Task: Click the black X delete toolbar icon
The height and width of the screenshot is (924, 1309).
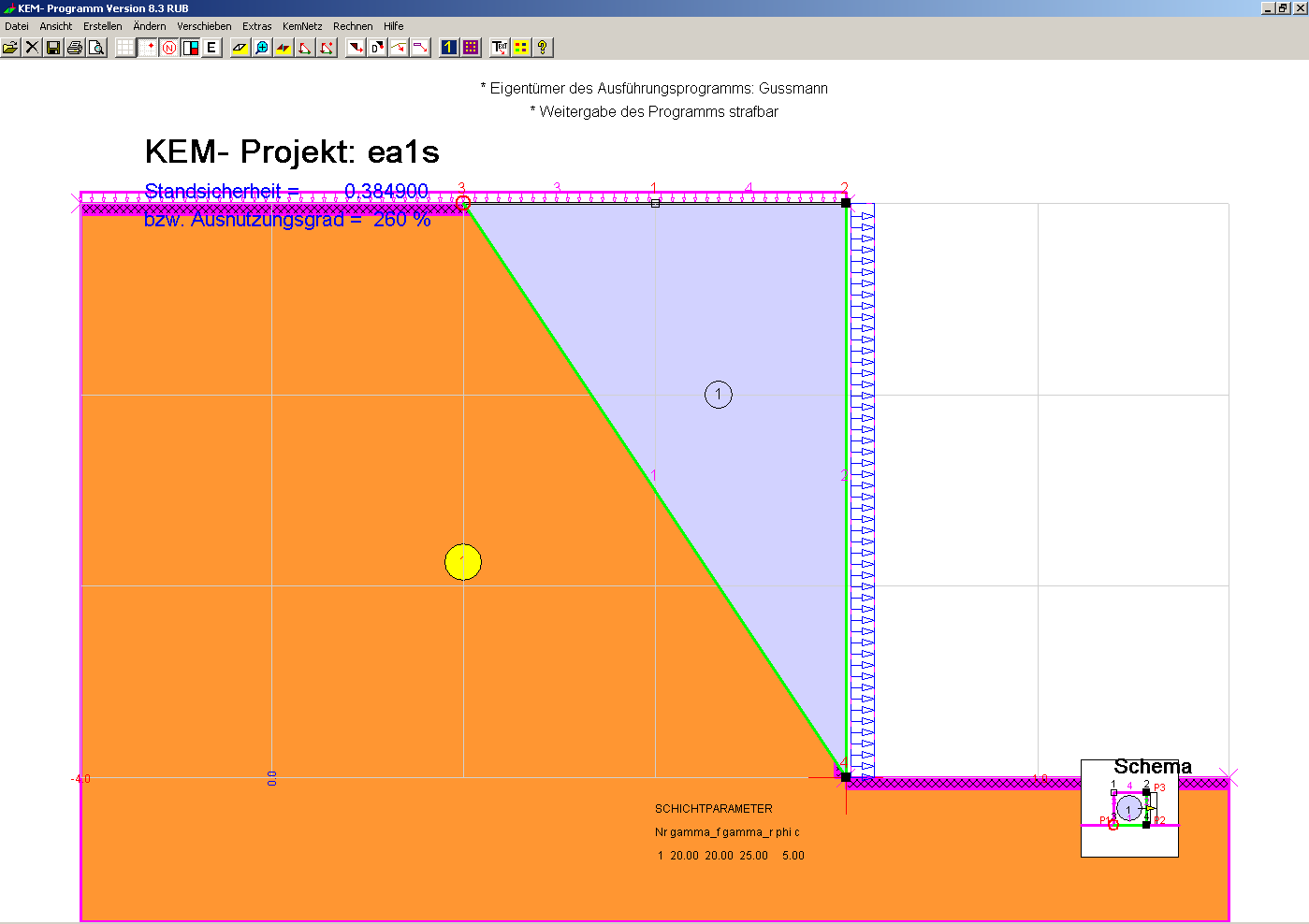Action: (32, 47)
